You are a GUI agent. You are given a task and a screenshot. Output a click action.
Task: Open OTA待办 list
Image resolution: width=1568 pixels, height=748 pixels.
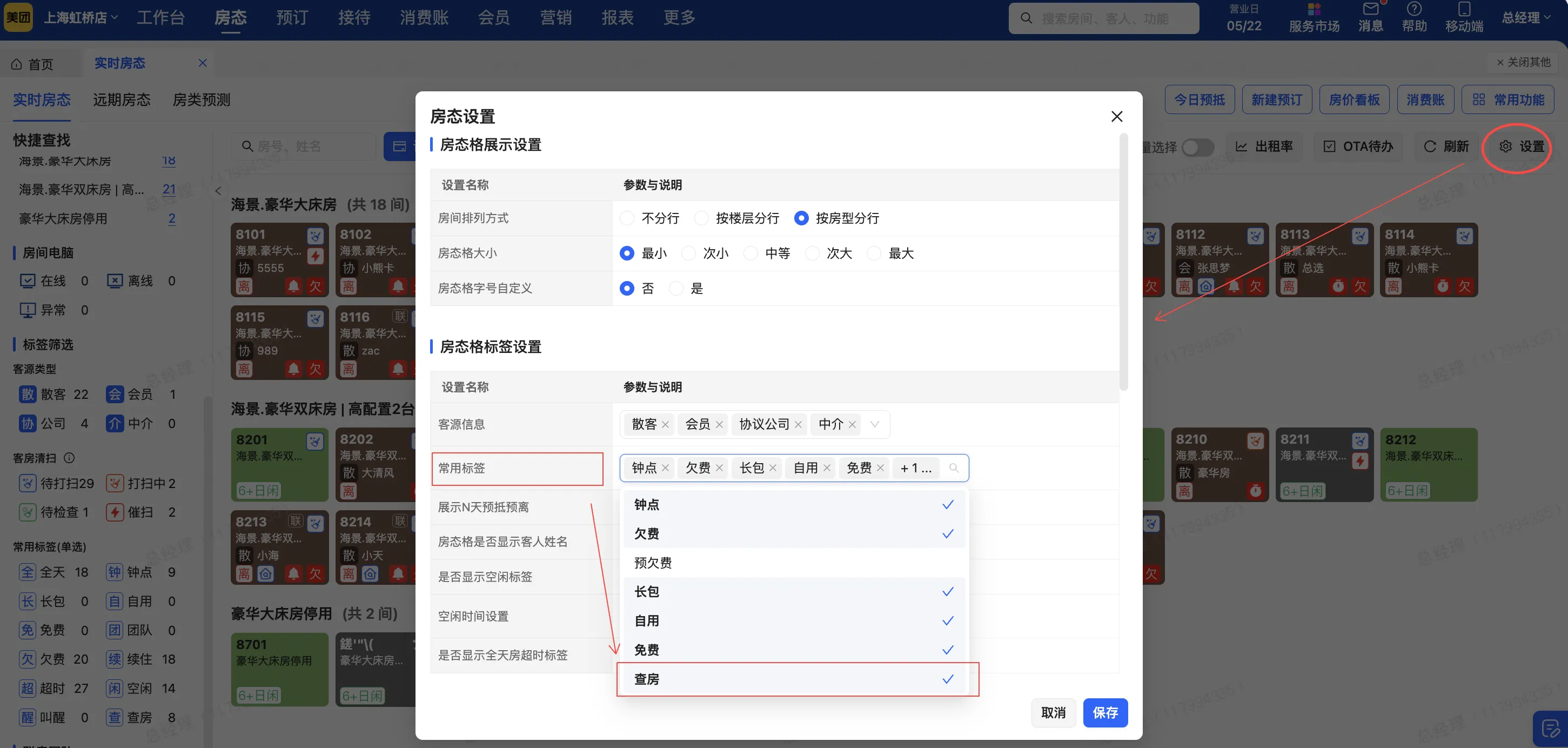click(1357, 146)
